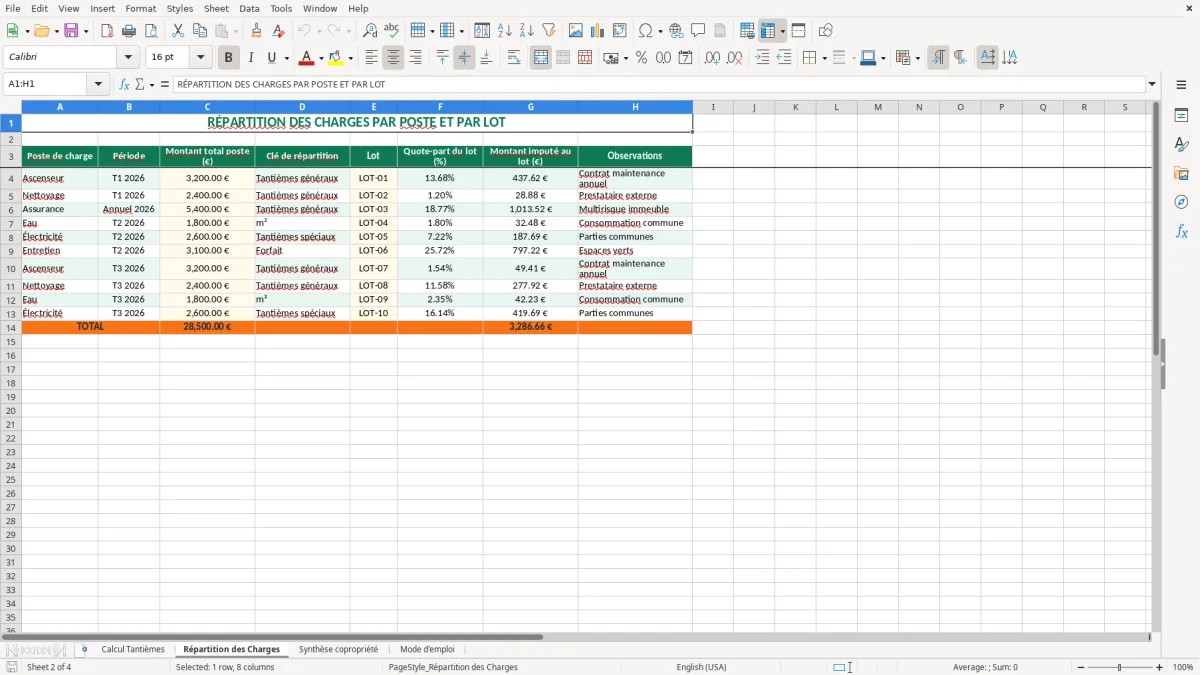This screenshot has height=675, width=1200.
Task: Open the borders dropdown arrow
Action: point(824,58)
